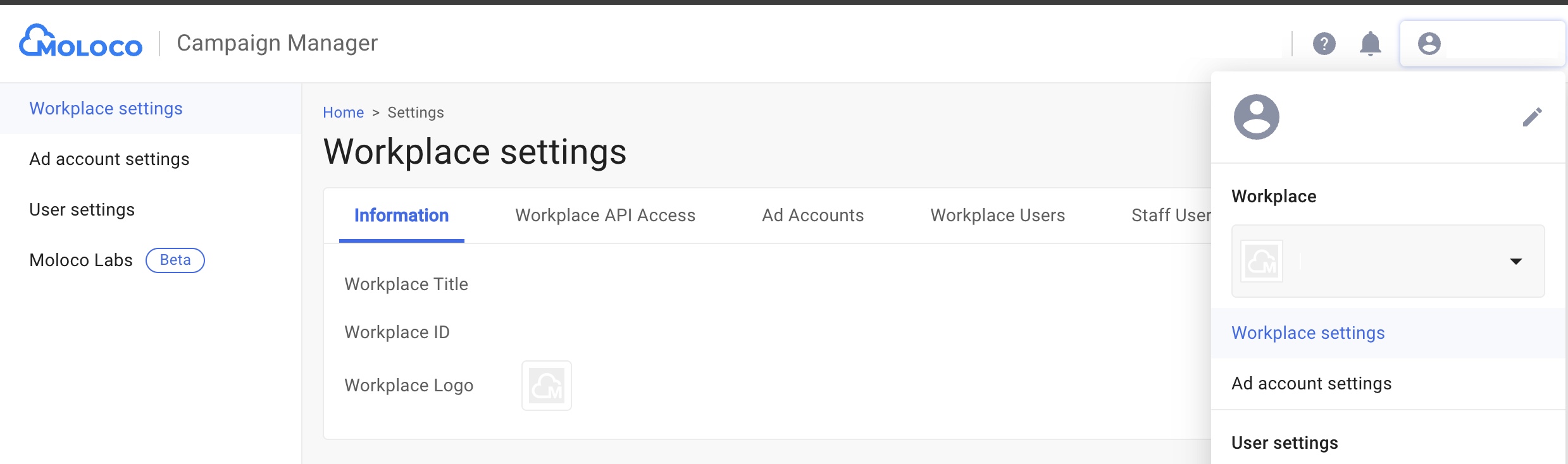Expand the Workplace selector dropdown arrow
The width and height of the screenshot is (1568, 464).
tap(1517, 261)
